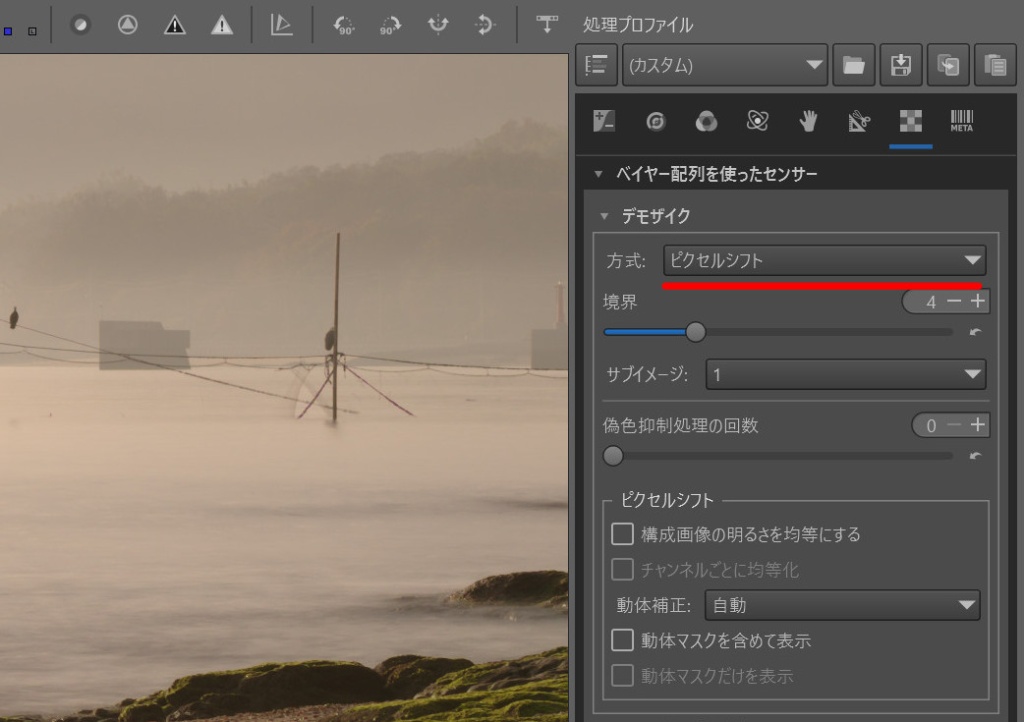Open the Local adjustments tab with hand icon
1024x722 pixels.
(808, 121)
